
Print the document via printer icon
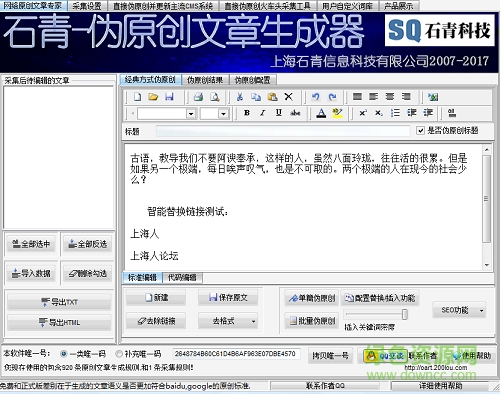(199, 97)
